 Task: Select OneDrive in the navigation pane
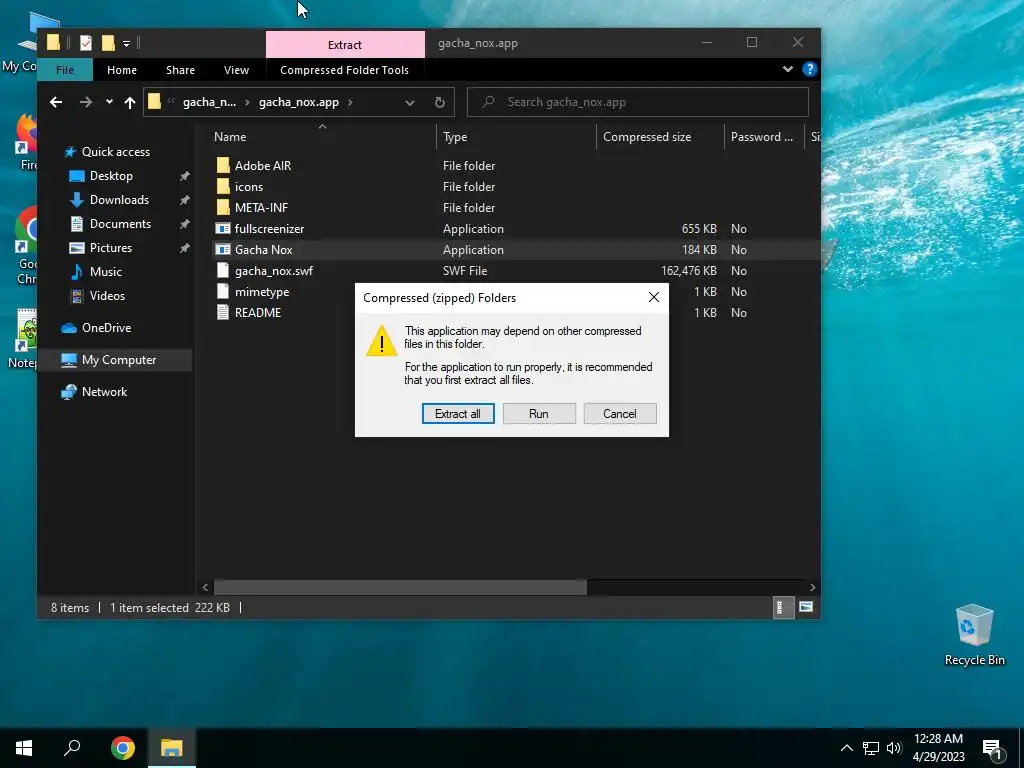[x=106, y=328]
